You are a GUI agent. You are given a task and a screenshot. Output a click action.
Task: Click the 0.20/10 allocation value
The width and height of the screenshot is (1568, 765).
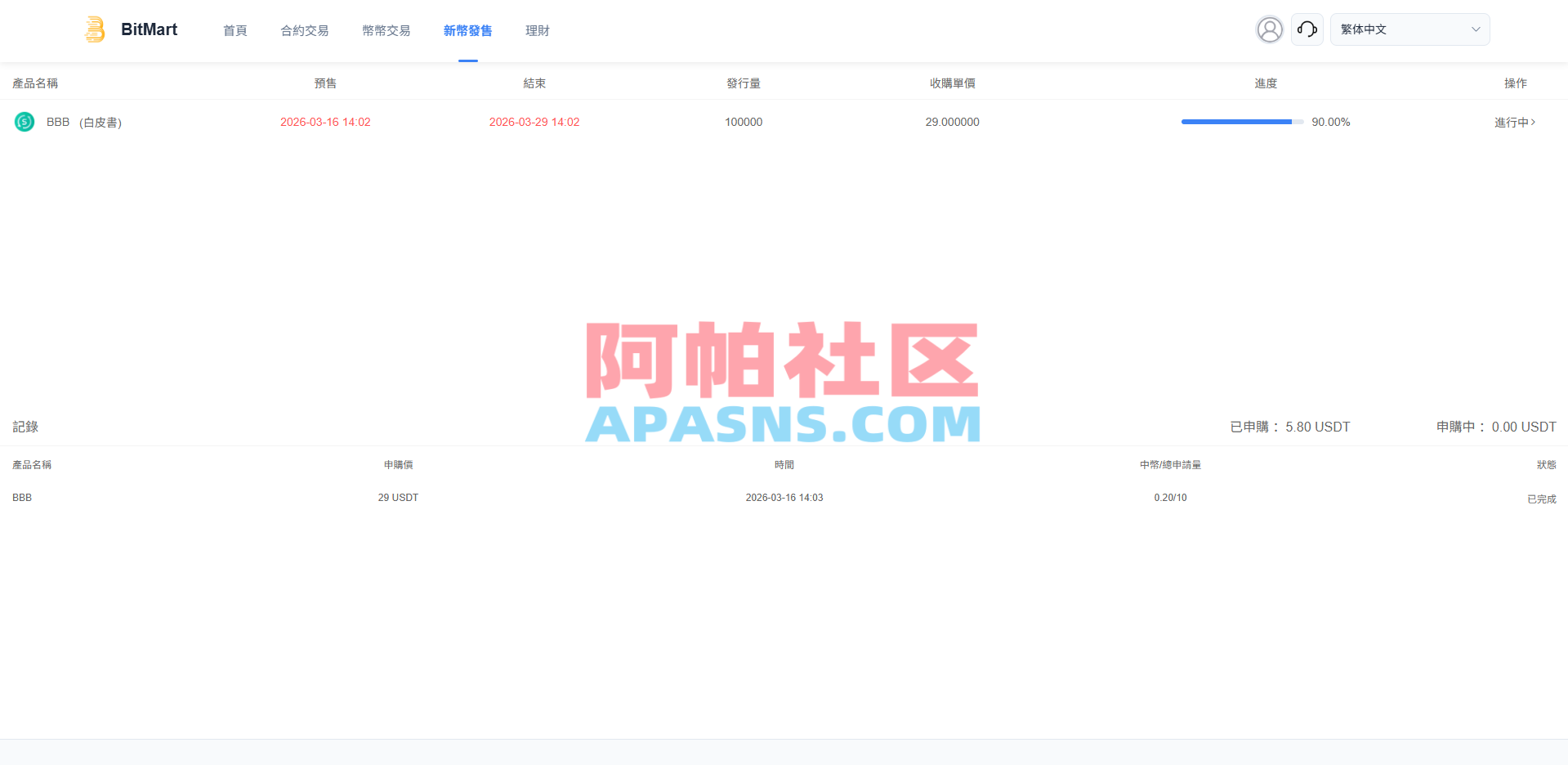coord(1170,497)
